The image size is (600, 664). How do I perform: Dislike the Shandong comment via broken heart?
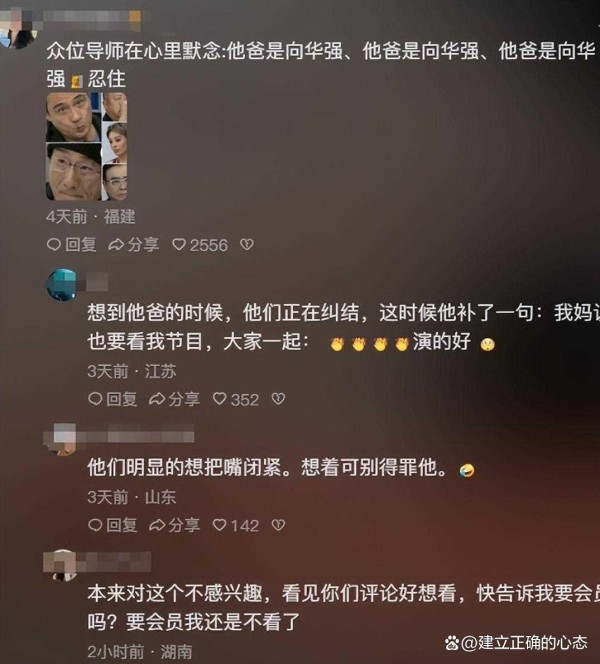tap(278, 525)
